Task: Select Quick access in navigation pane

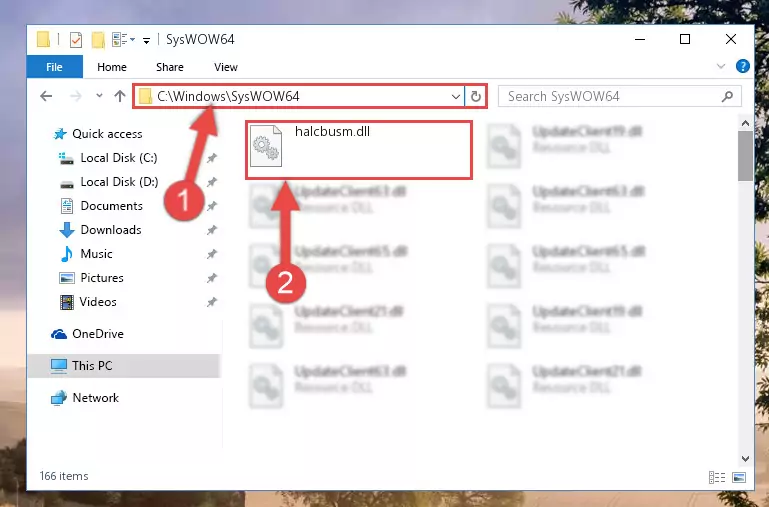Action: [x=107, y=134]
